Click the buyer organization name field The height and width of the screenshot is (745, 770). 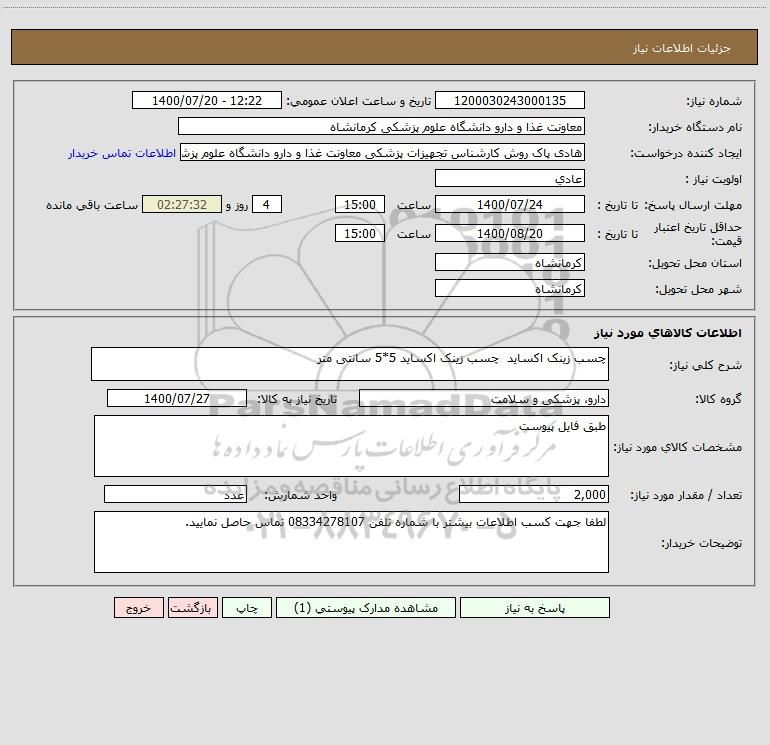tap(381, 126)
